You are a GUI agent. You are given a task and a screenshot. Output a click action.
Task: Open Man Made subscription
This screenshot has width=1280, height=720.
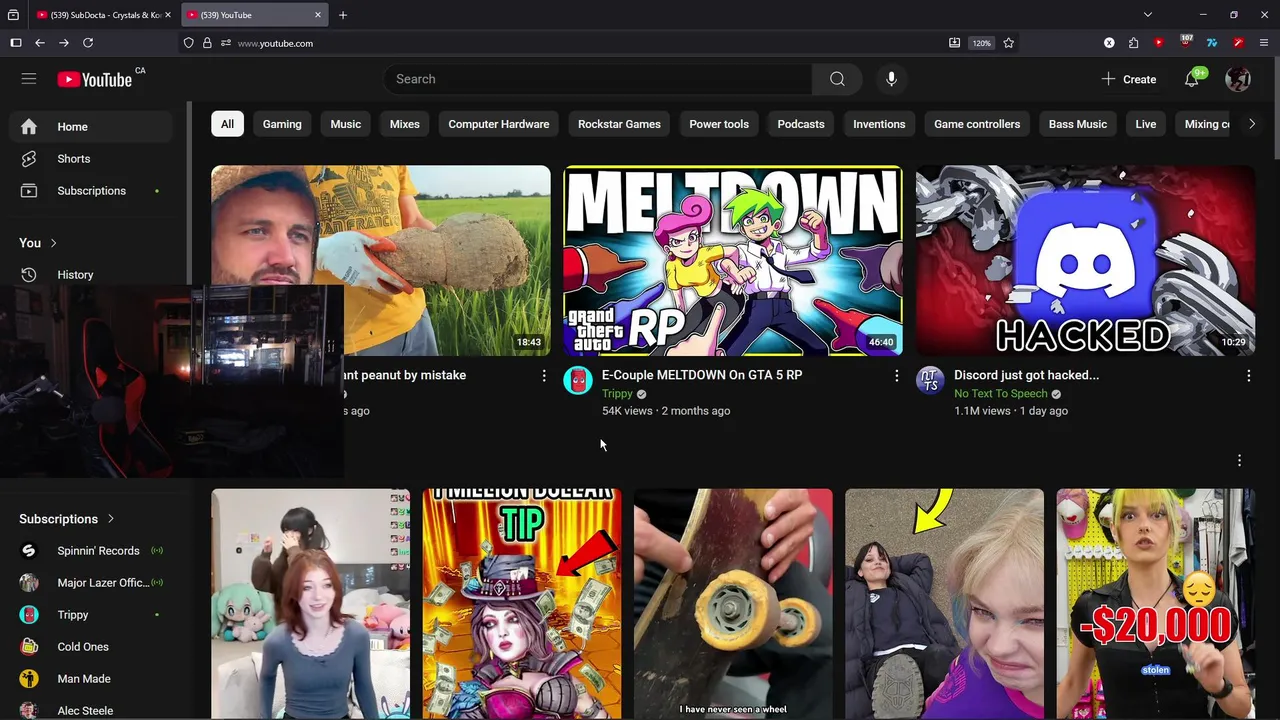pyautogui.click(x=91, y=679)
